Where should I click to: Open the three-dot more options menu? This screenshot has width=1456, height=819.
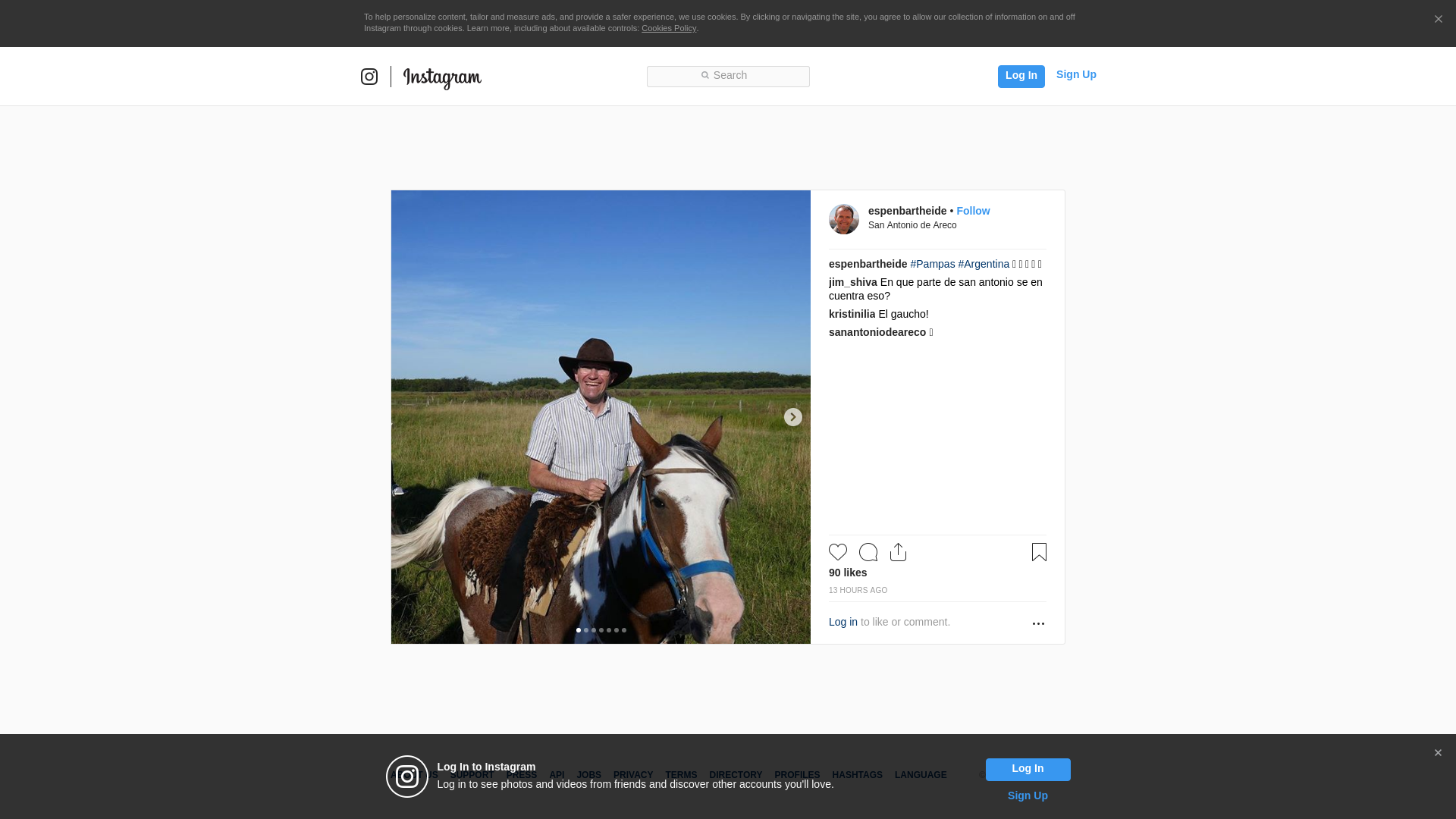(1038, 623)
